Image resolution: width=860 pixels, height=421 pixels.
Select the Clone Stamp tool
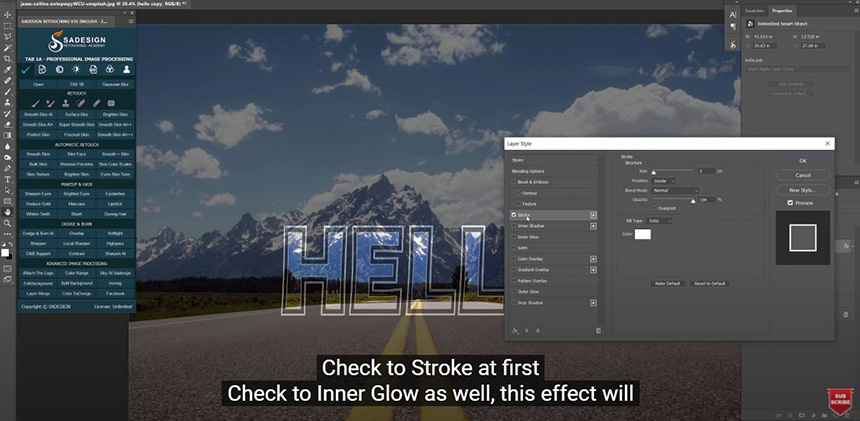[x=8, y=103]
